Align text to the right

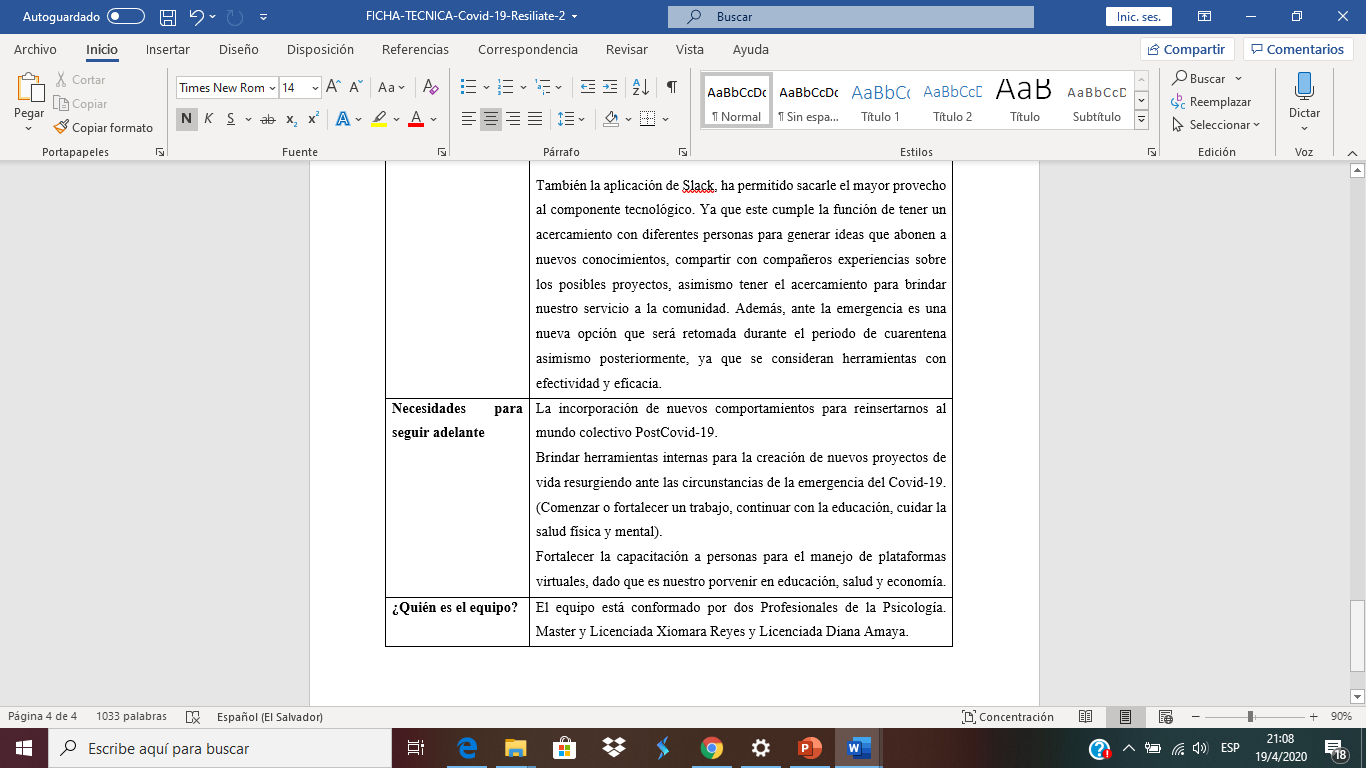click(x=513, y=119)
